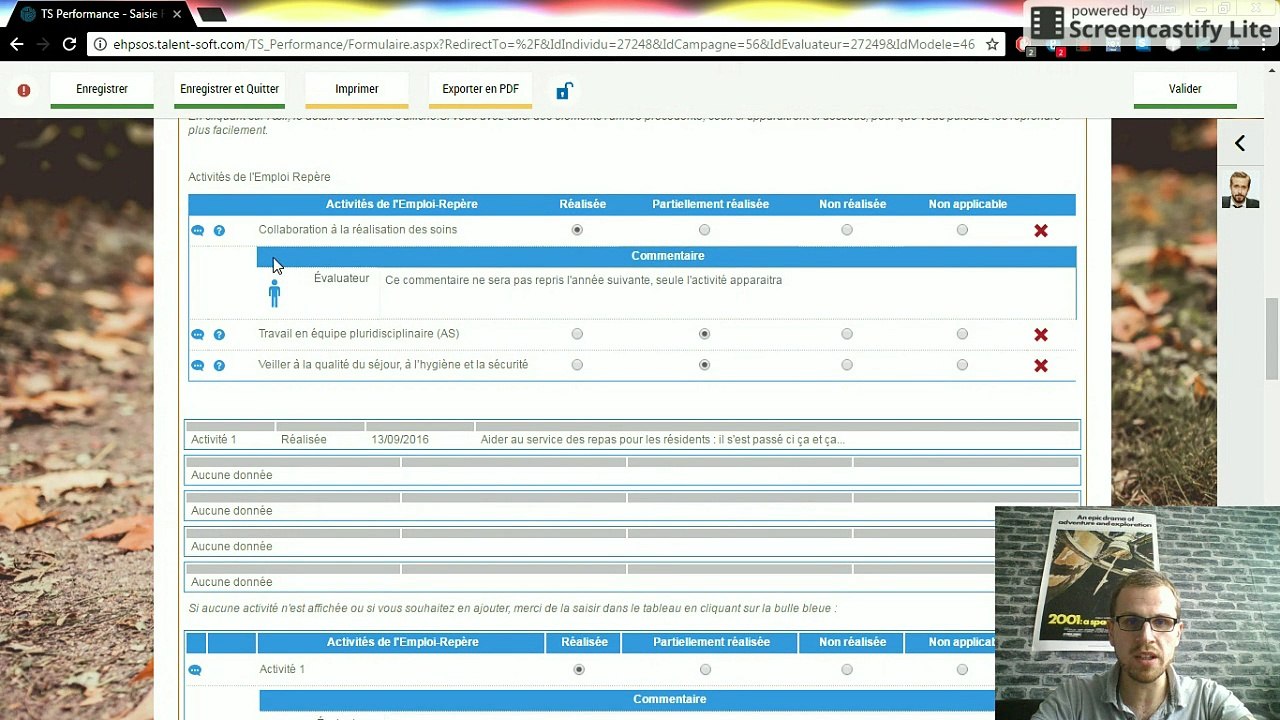Open comment bubble for Travail en équipe pluridisciplinaire
Viewport: 1280px width, 720px height.
point(197,334)
